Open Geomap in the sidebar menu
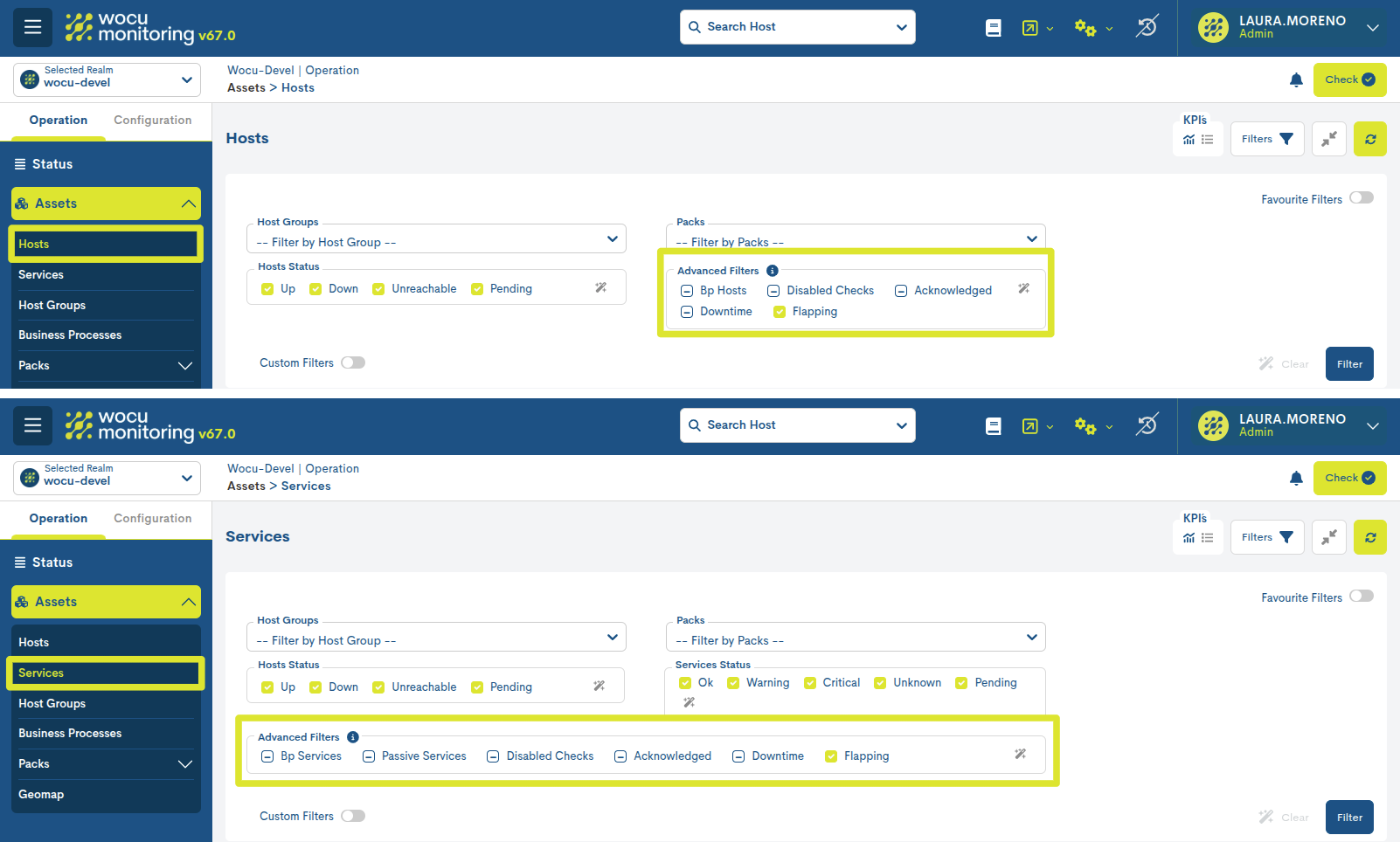 point(41,794)
